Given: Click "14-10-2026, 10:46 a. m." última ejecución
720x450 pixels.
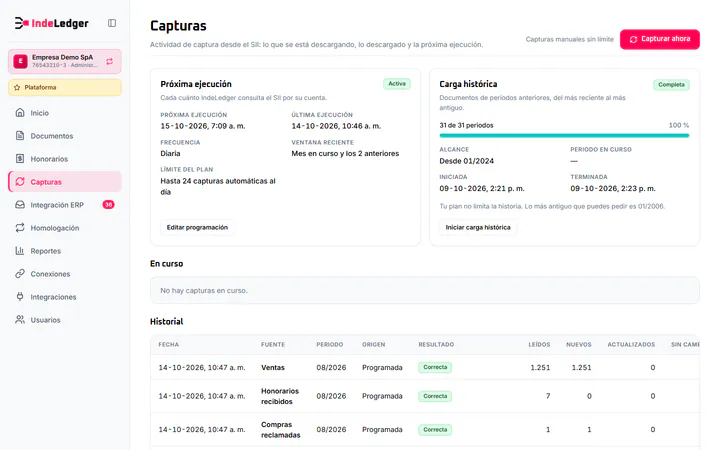Looking at the screenshot, I should tap(336, 126).
